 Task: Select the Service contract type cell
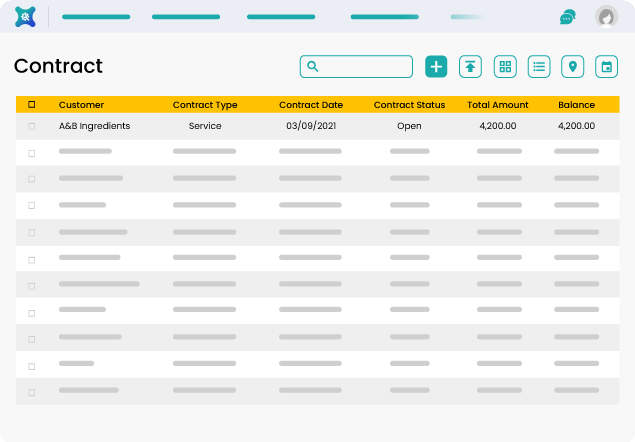[x=205, y=126]
